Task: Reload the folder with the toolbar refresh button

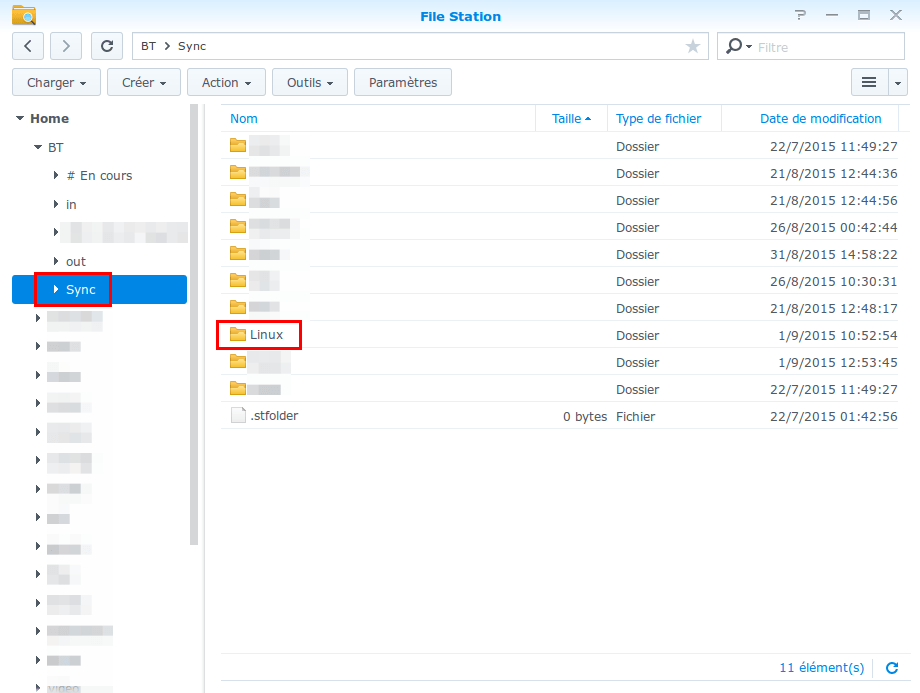Action: (x=107, y=46)
